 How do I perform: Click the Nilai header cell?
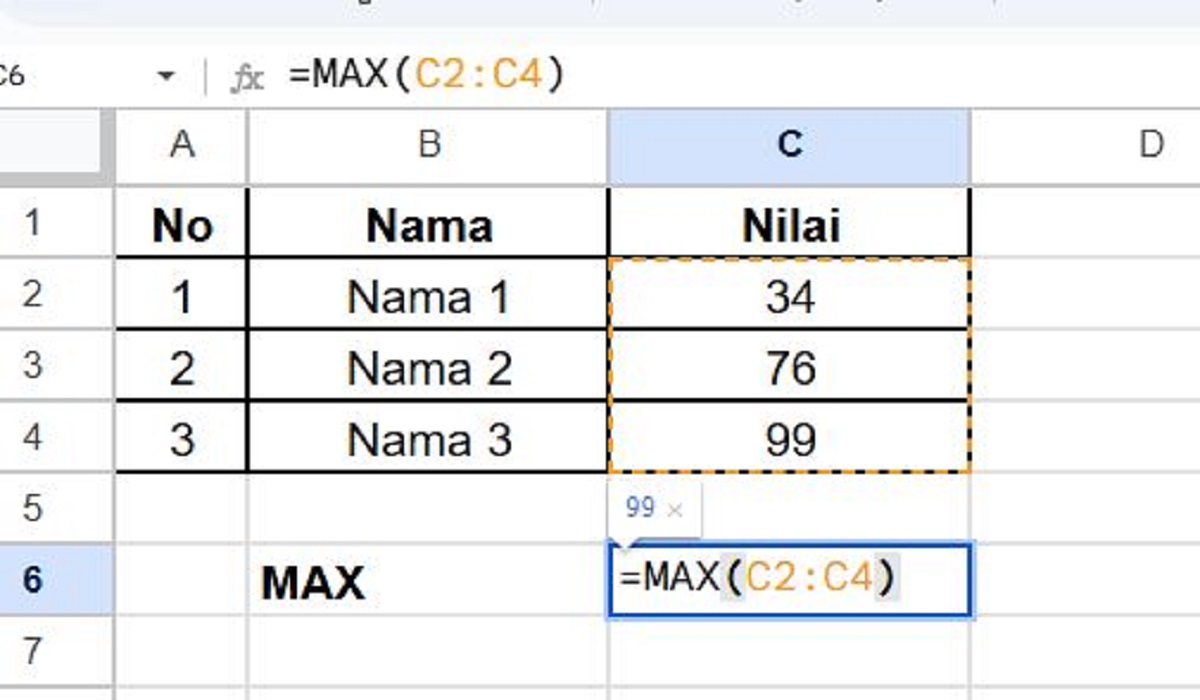point(790,224)
